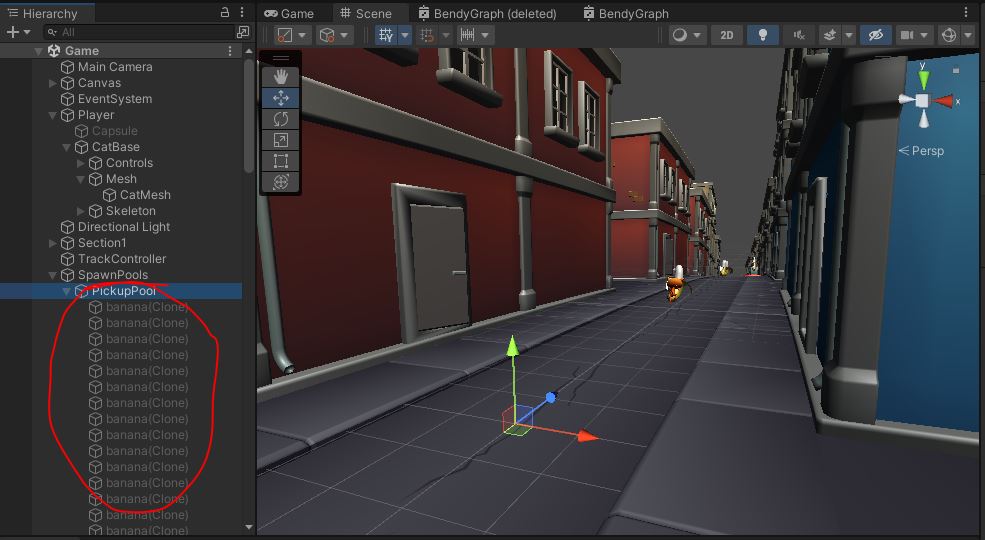Select the Rect Transform tool
Viewport: 985px width, 540px height.
pyautogui.click(x=281, y=161)
